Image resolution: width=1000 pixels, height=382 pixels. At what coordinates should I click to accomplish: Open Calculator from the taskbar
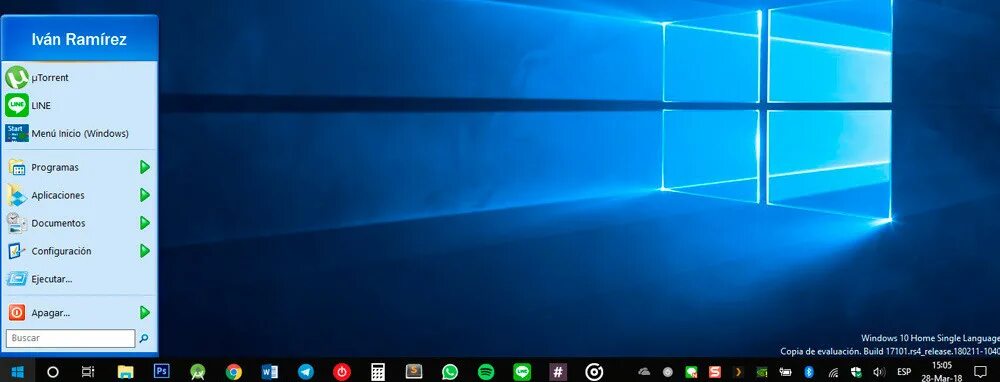click(x=378, y=372)
